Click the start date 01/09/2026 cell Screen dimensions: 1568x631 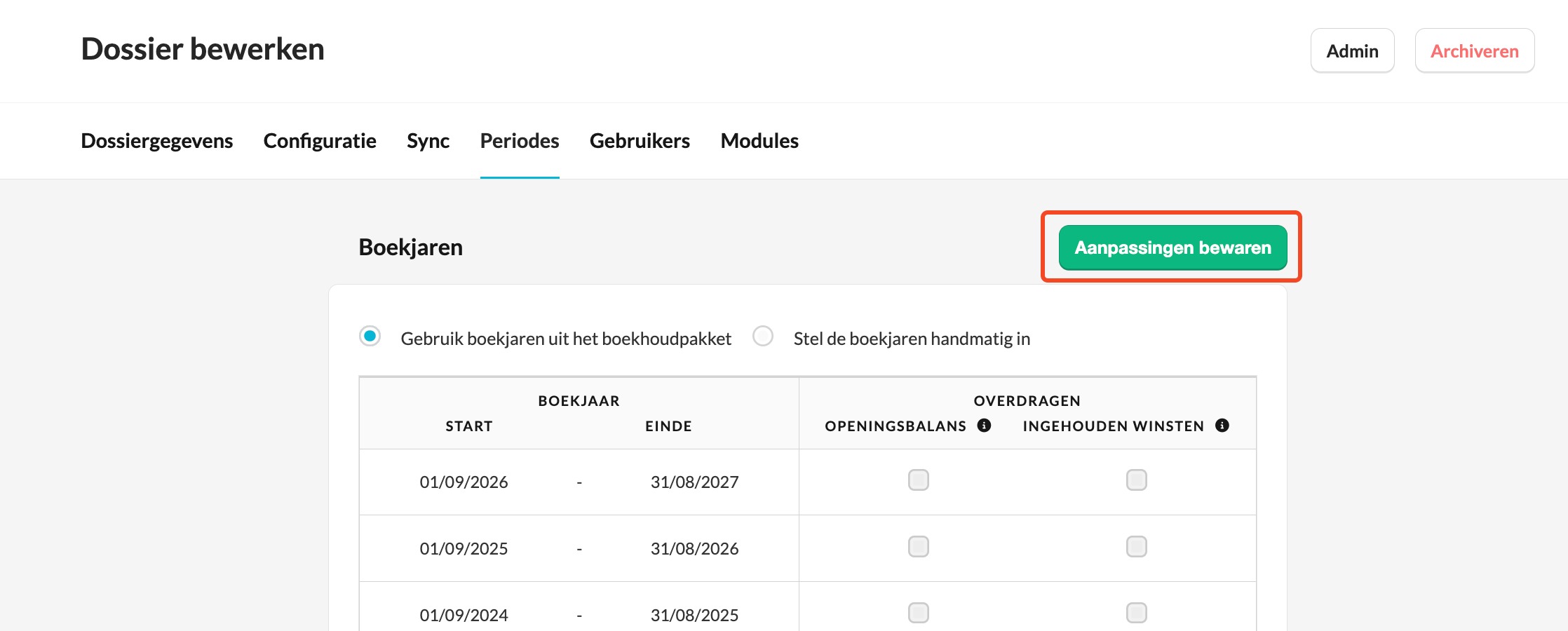click(x=464, y=482)
